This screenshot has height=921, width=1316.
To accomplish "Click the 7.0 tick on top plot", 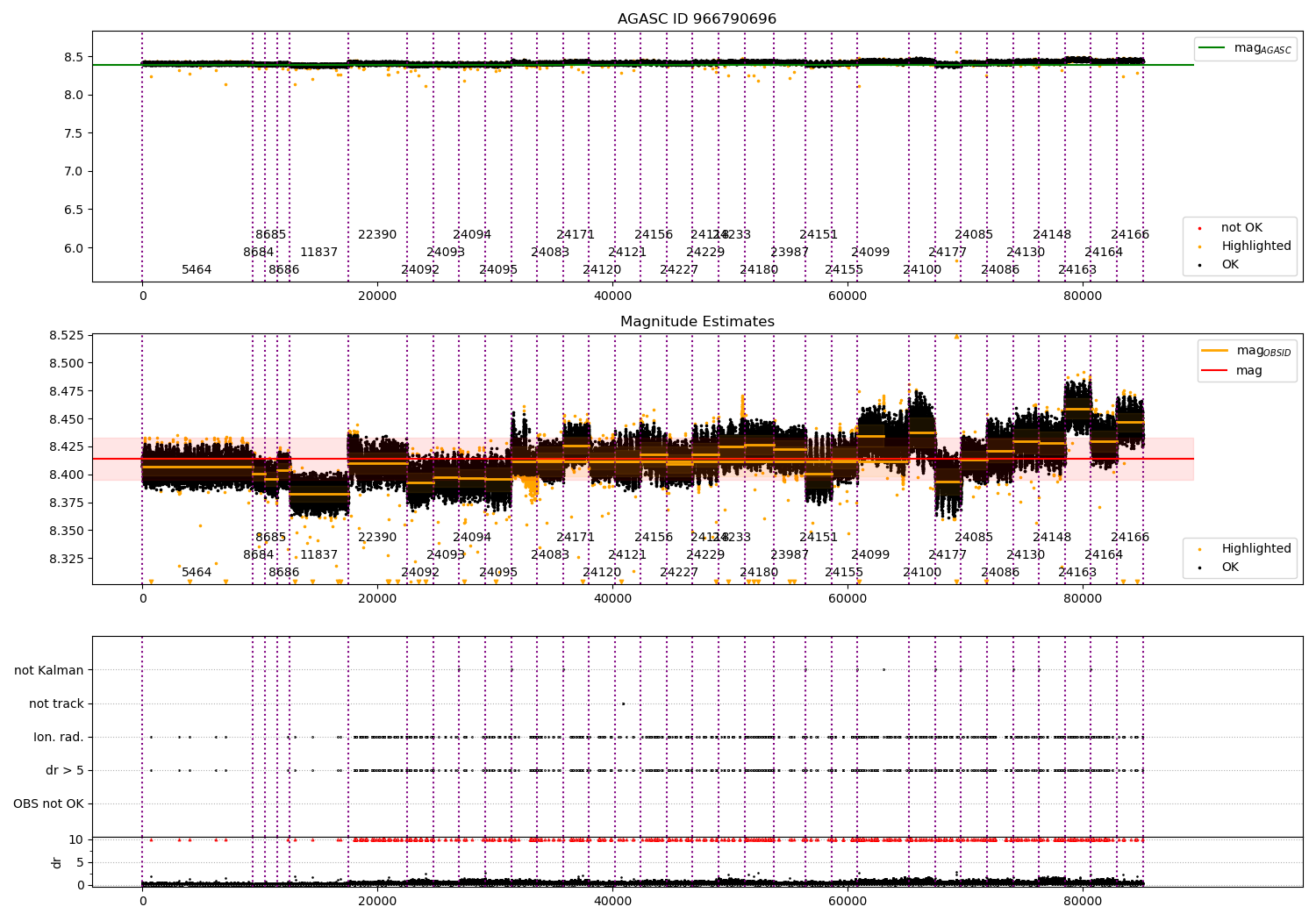I will [x=74, y=171].
